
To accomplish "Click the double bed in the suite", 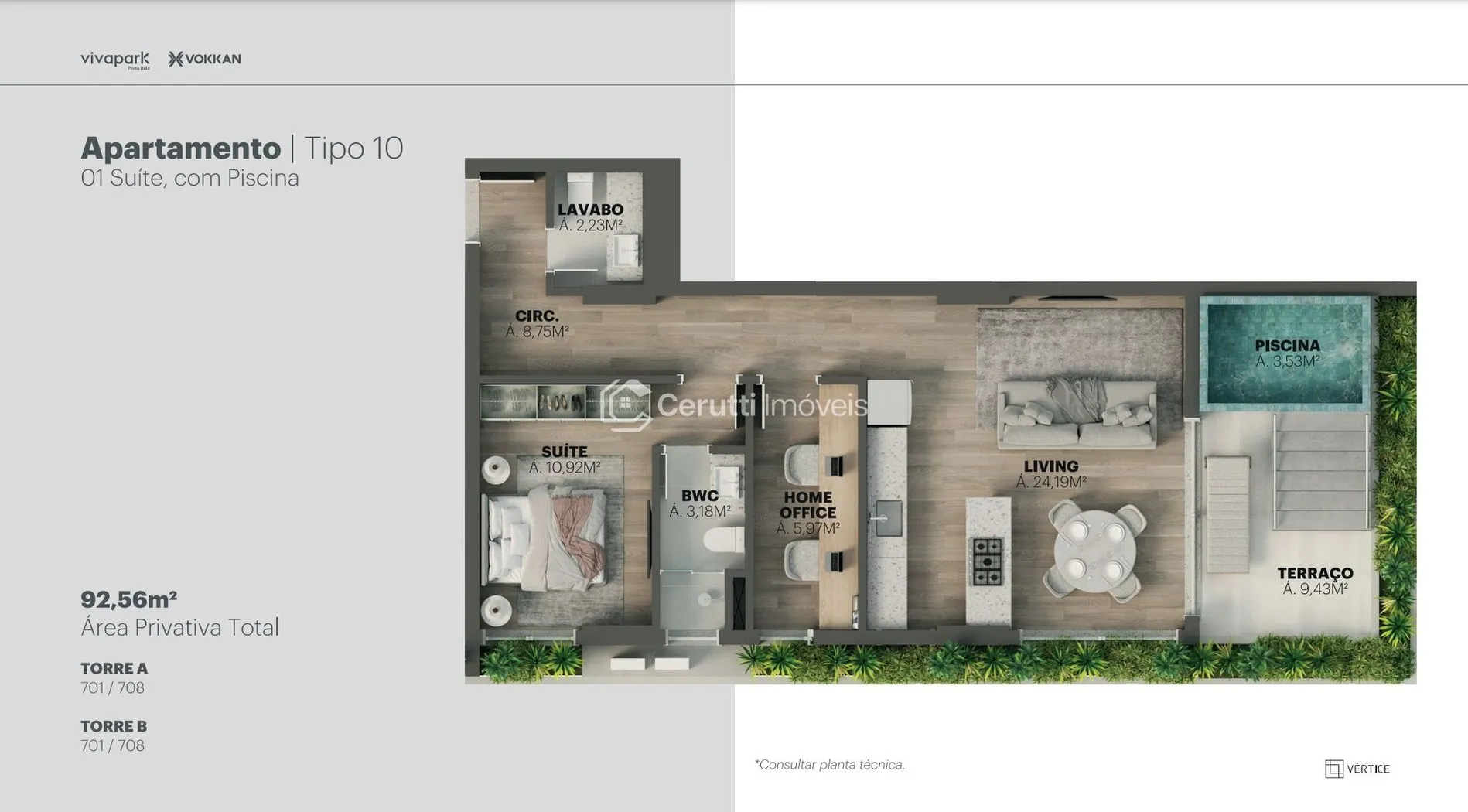I will pyautogui.click(x=545, y=541).
